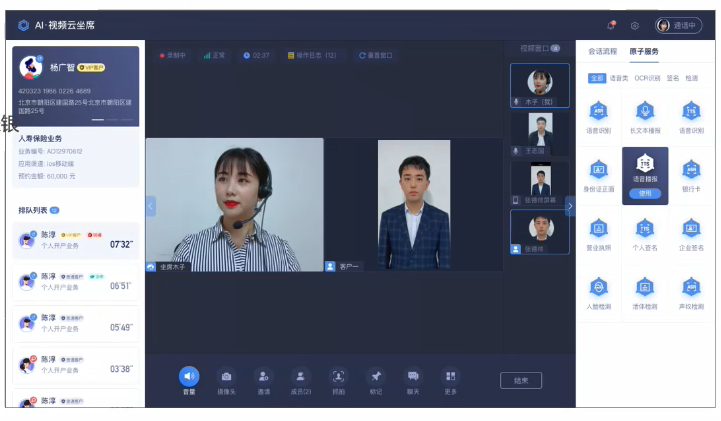721x421 pixels.
Task: Open the 成员(2) members icon
Action: (x=301, y=376)
